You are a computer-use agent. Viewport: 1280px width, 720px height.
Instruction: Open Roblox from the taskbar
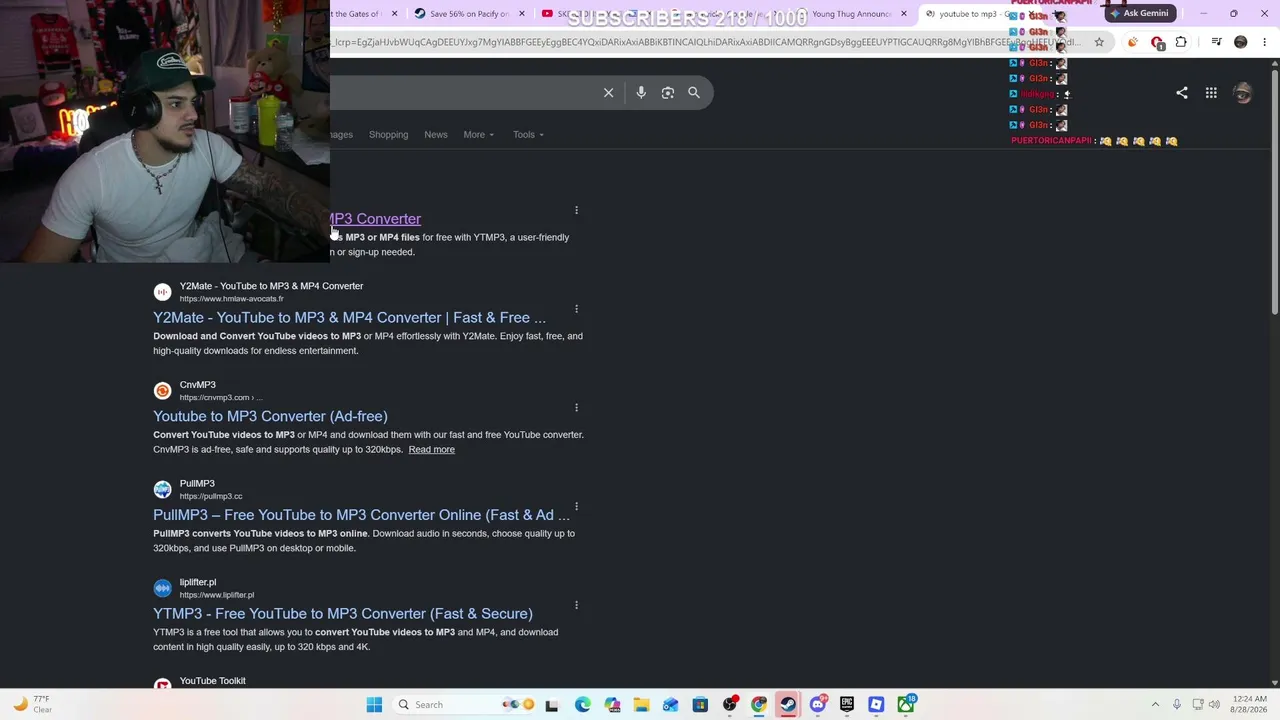click(x=876, y=705)
